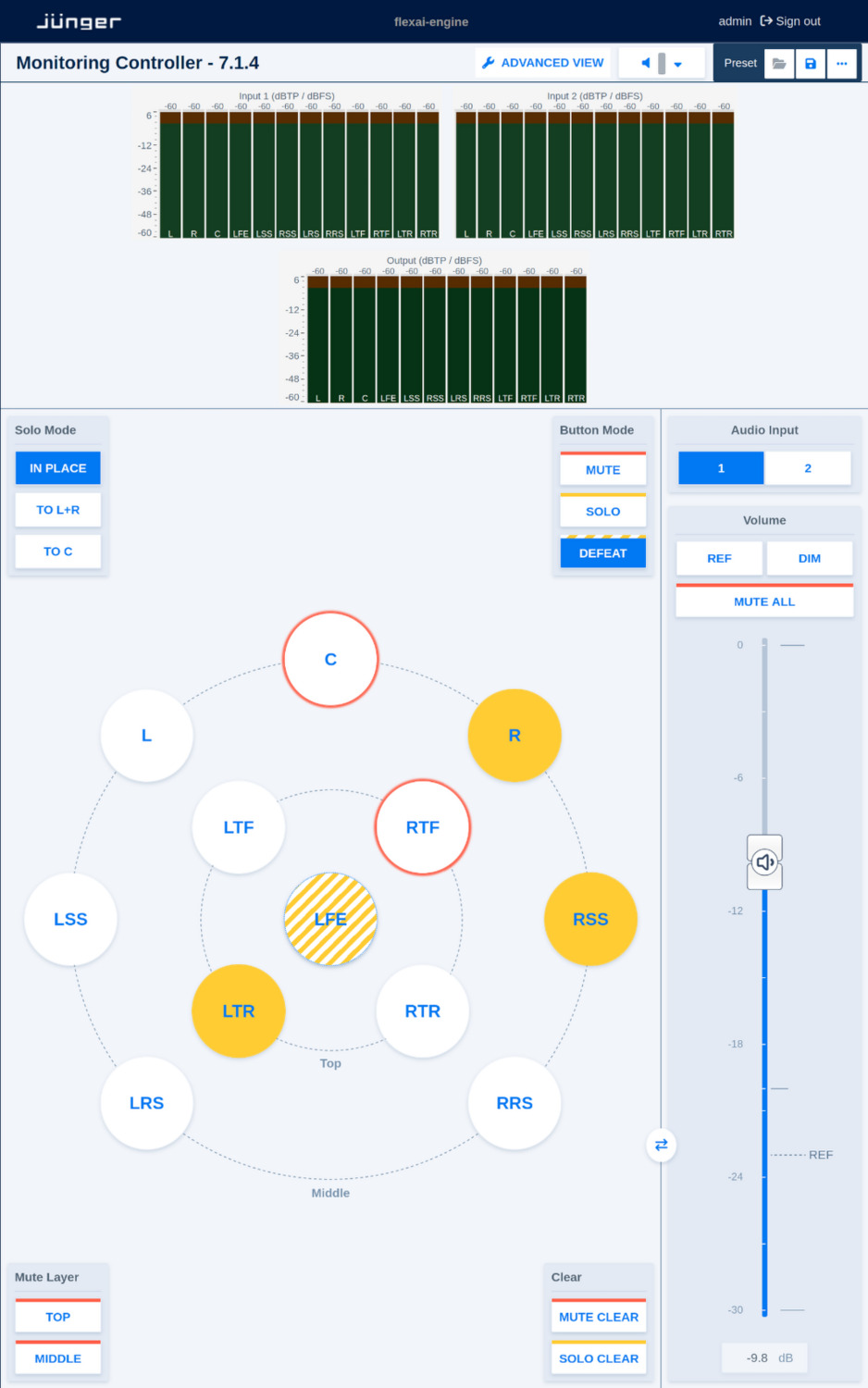Click the MUTE ALL button

764,601
